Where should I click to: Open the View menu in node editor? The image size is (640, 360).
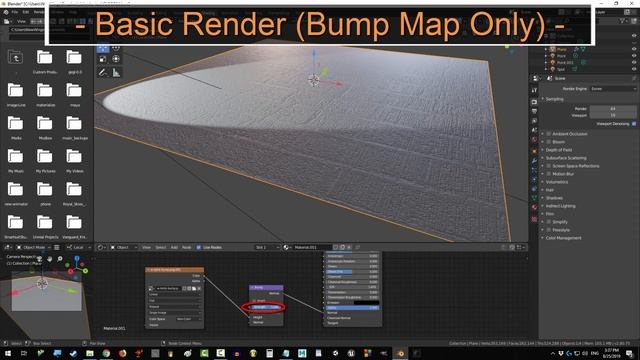(x=146, y=247)
